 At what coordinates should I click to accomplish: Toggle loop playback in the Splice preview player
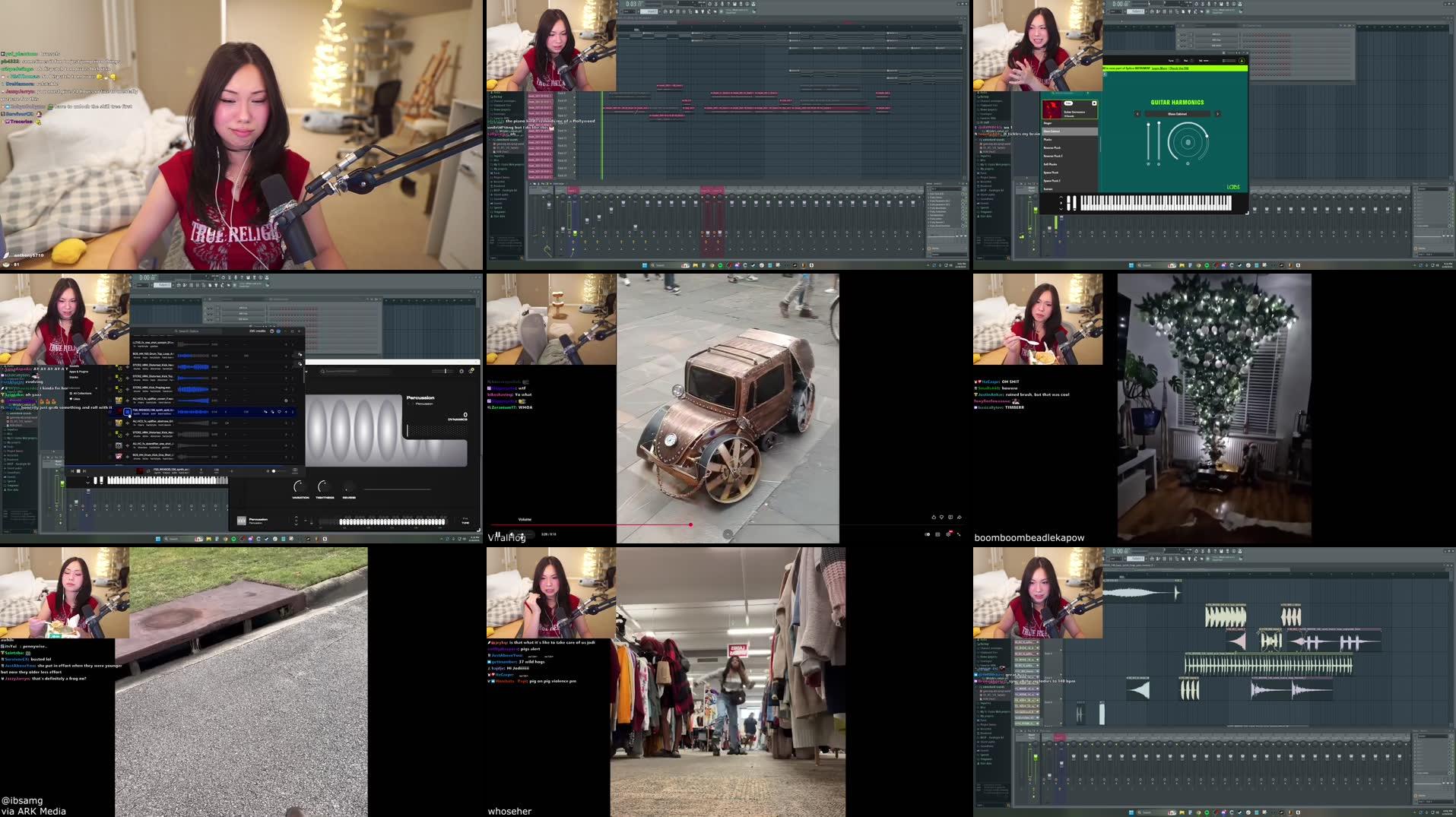[x=148, y=471]
